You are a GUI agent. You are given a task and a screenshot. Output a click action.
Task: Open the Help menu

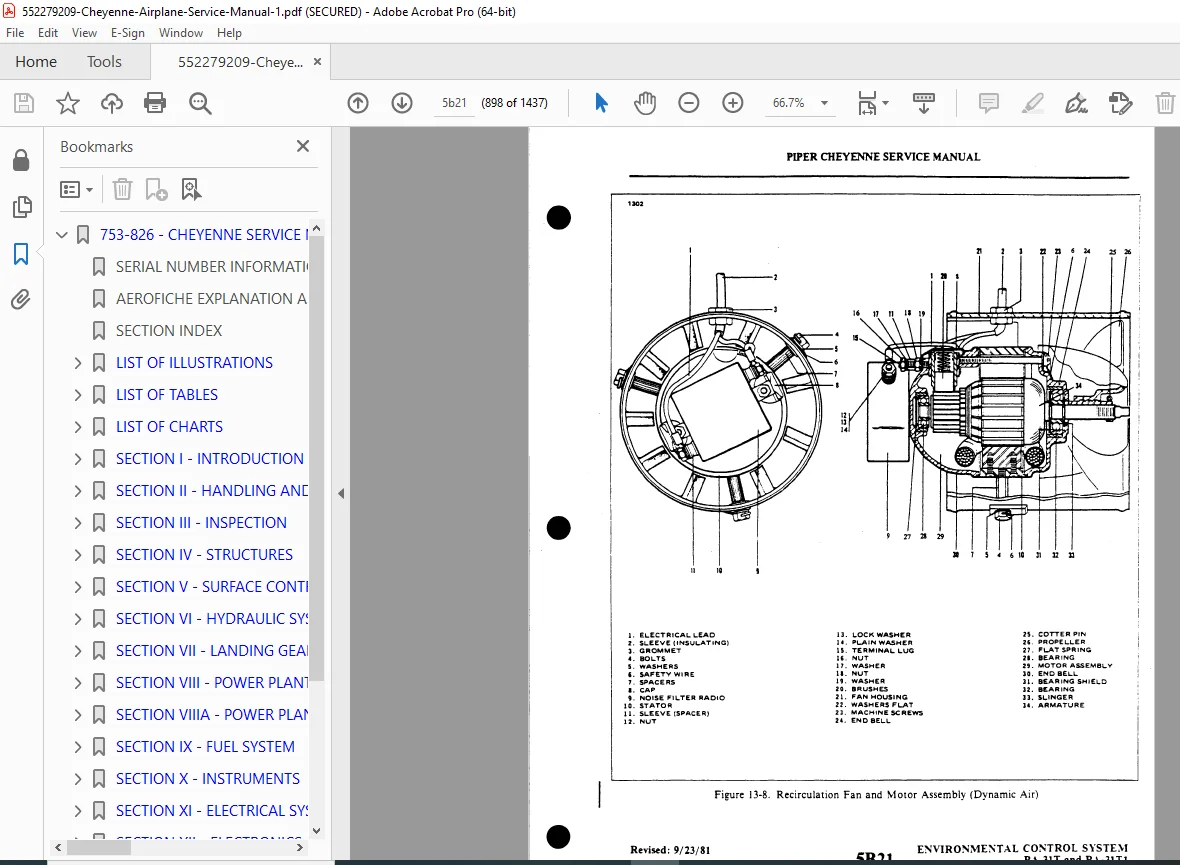click(x=230, y=33)
